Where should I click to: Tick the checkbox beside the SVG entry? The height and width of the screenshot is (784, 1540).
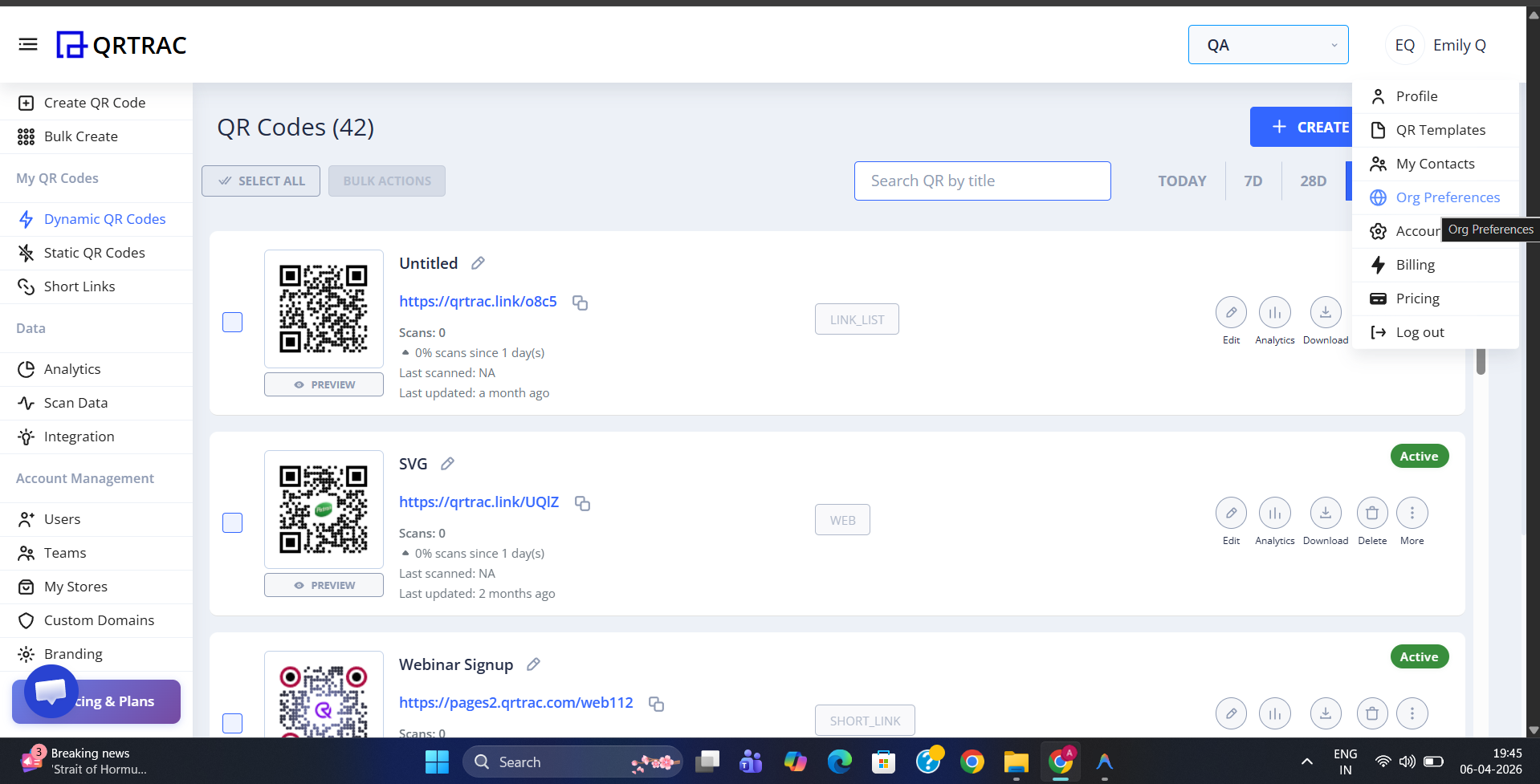pyautogui.click(x=232, y=522)
